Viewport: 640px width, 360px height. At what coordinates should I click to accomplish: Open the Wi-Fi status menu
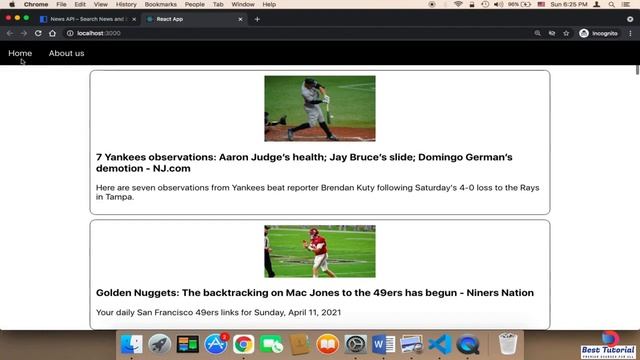pos(458,4)
